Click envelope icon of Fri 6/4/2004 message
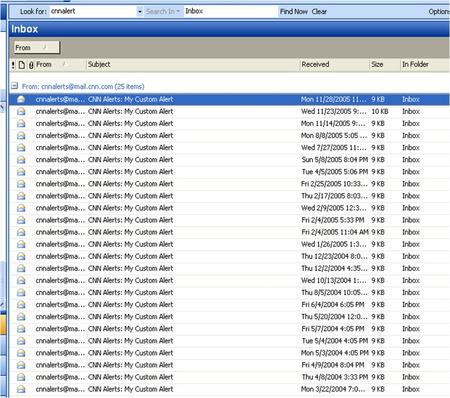 tap(21, 305)
